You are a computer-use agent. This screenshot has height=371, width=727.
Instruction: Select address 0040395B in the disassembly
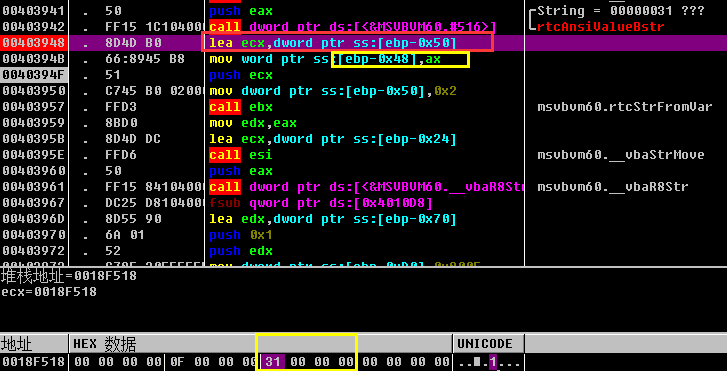[33, 139]
